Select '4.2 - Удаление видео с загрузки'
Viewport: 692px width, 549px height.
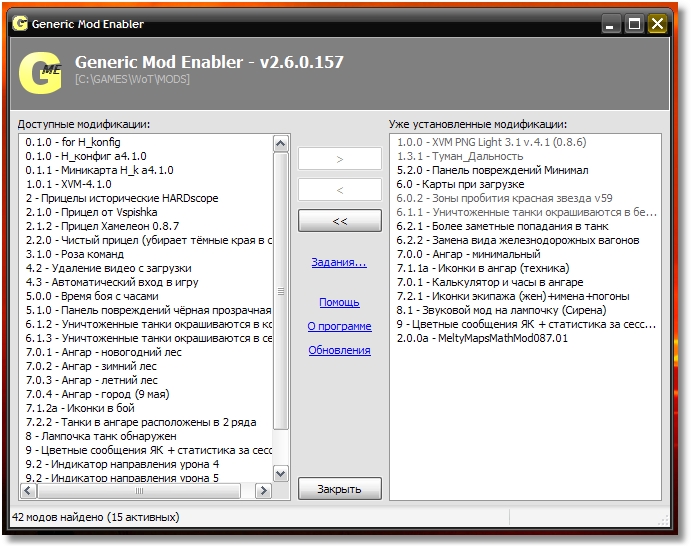(x=109, y=268)
